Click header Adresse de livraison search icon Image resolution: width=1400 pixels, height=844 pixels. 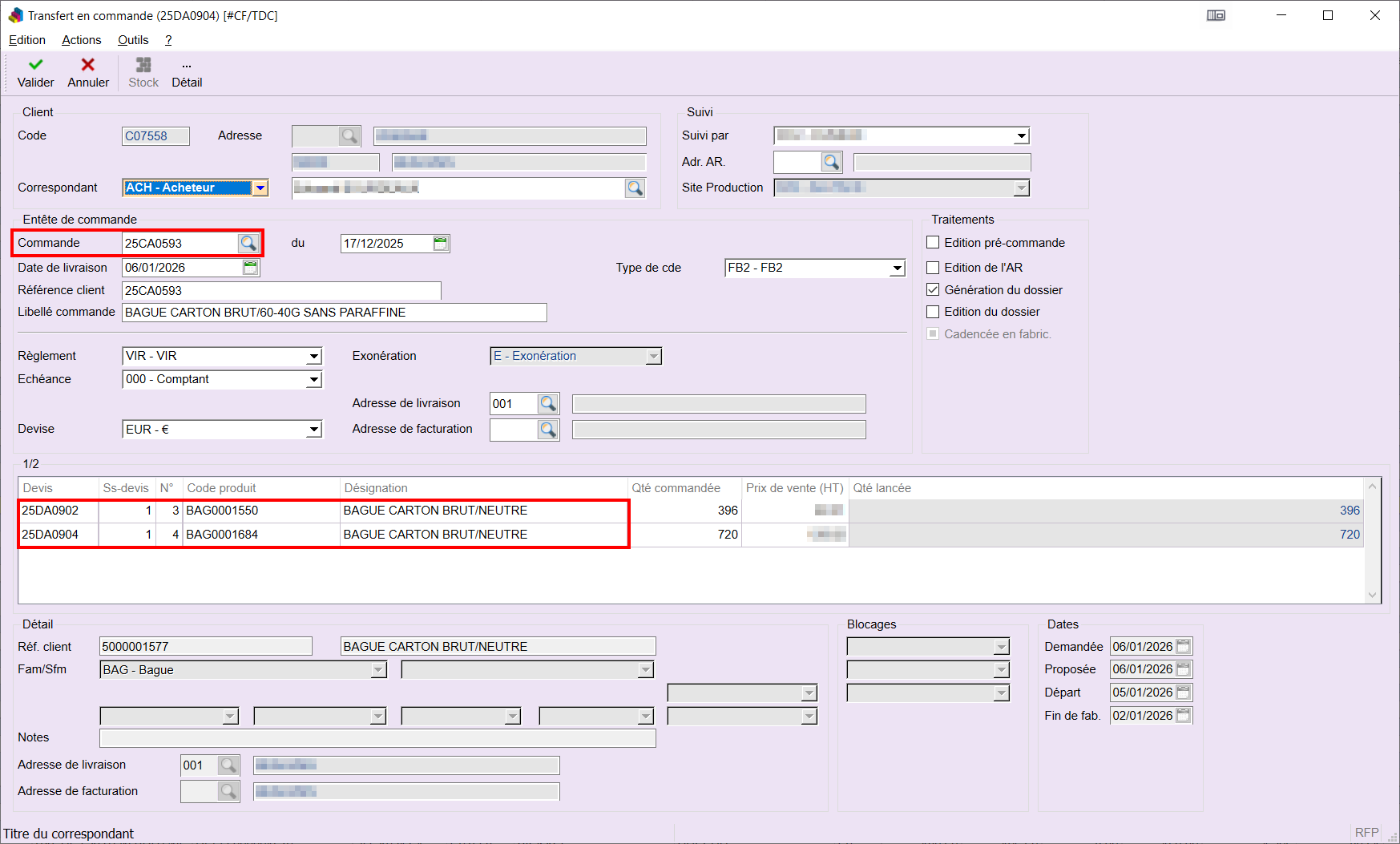point(547,404)
